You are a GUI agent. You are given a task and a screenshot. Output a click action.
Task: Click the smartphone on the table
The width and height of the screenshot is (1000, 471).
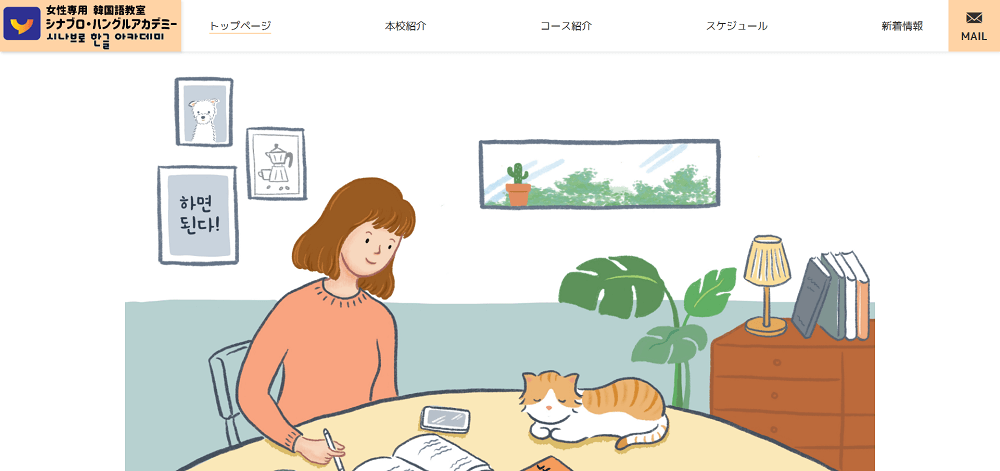click(445, 419)
